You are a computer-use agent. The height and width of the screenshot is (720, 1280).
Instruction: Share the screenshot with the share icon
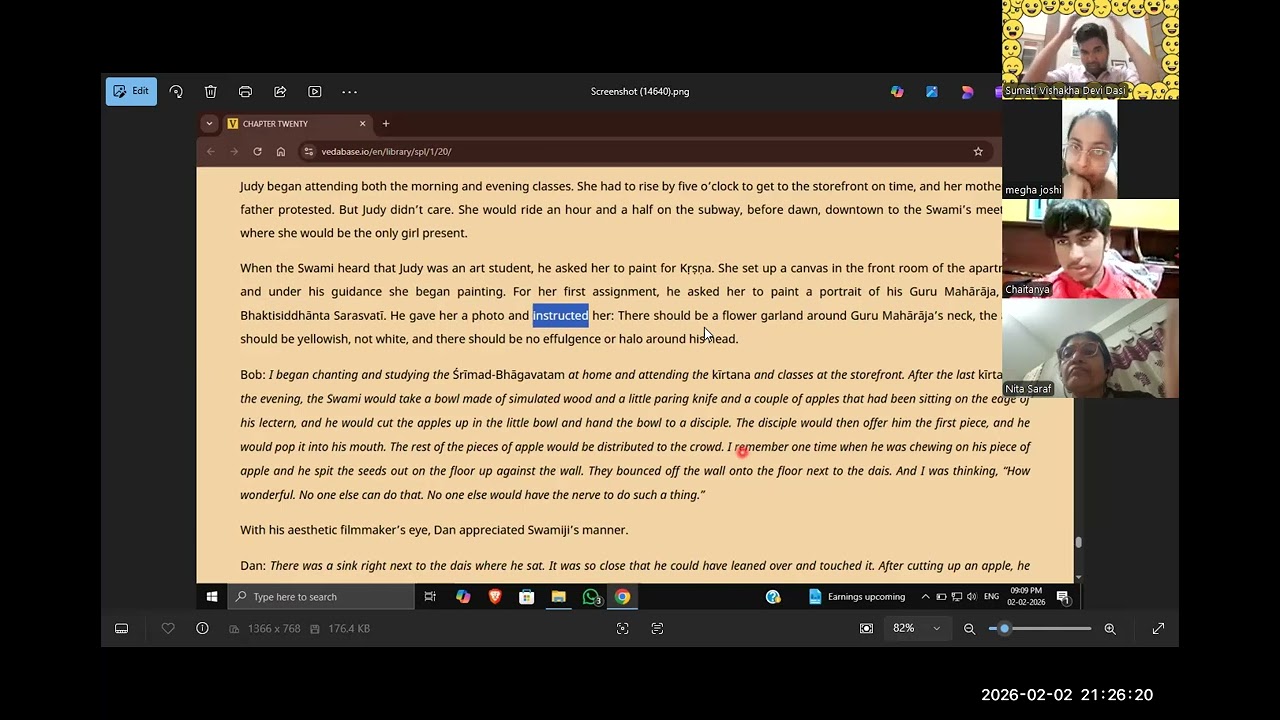(280, 92)
